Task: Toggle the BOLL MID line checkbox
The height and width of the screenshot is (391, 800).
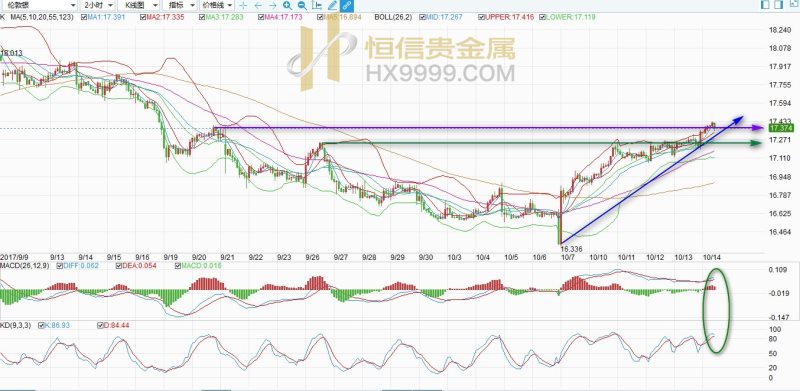Action: tap(422, 17)
